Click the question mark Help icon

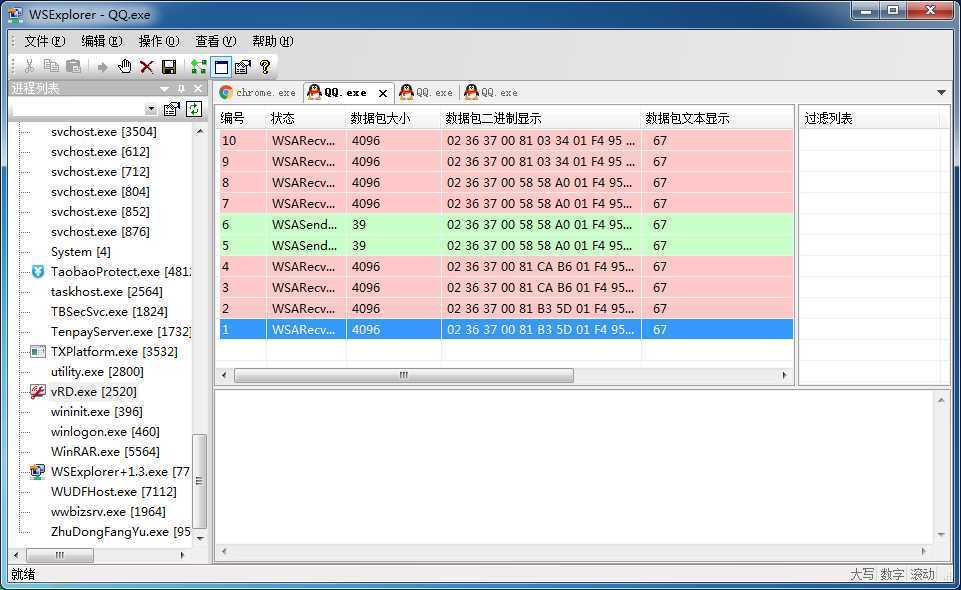(x=265, y=67)
